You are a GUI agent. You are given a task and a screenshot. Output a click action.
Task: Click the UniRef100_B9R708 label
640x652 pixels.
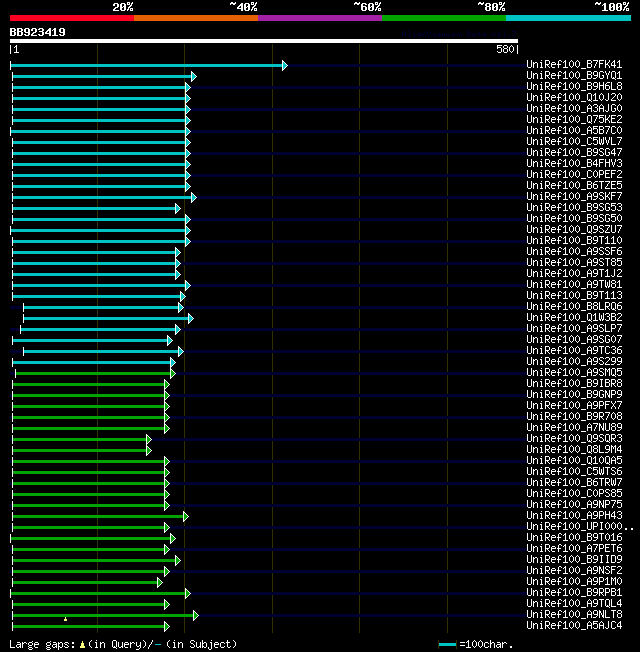click(x=574, y=416)
